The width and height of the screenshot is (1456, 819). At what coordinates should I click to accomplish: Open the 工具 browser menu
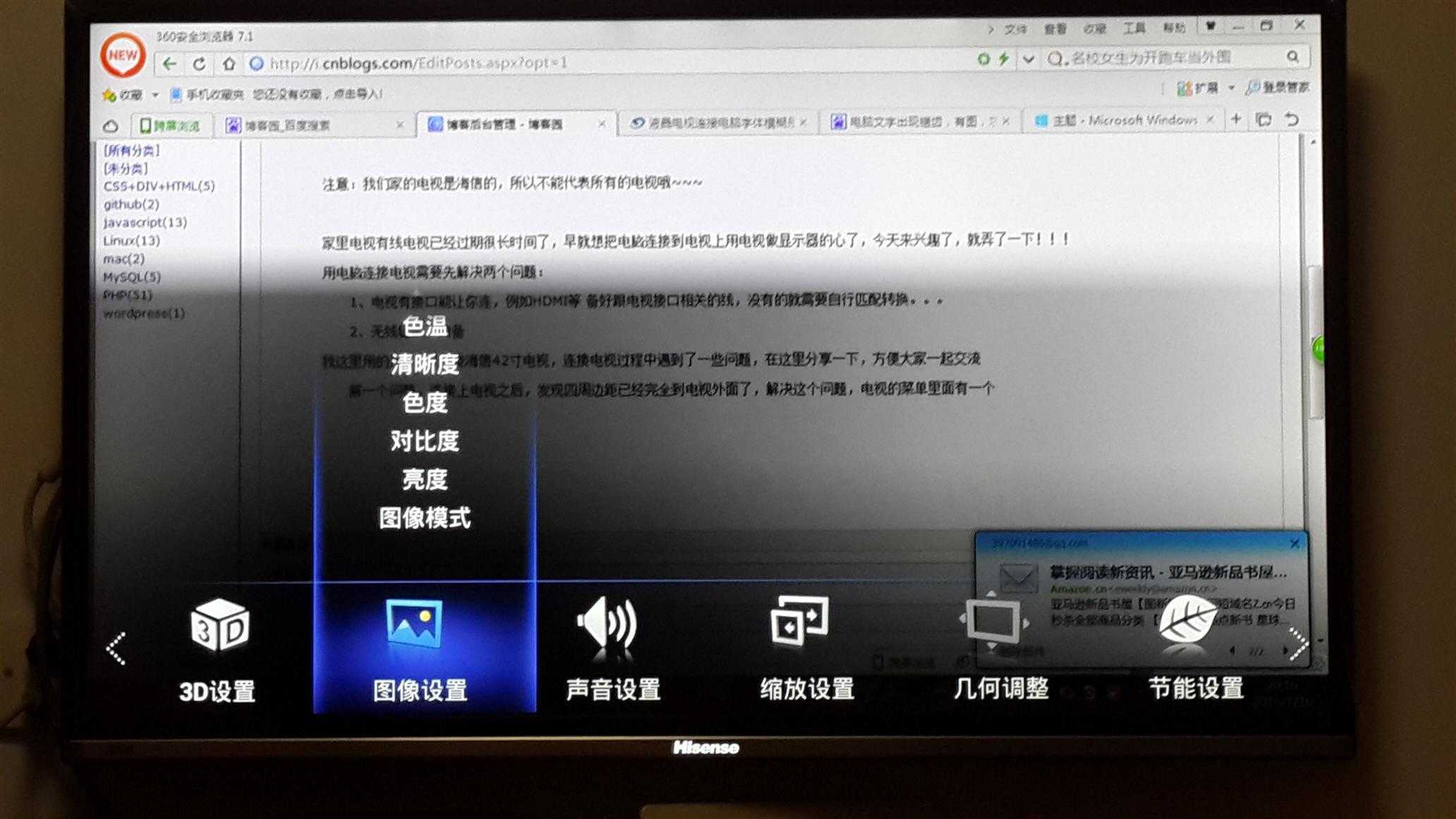coord(1134,28)
